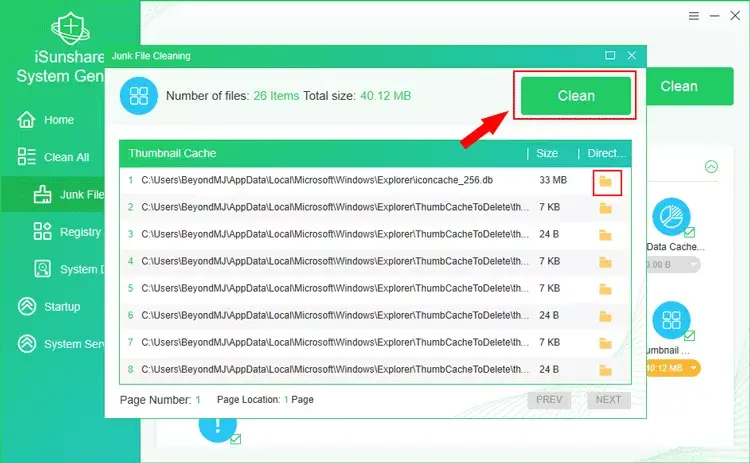750x463 pixels.
Task: Collapse section with circled up chevron
Action: tap(711, 166)
